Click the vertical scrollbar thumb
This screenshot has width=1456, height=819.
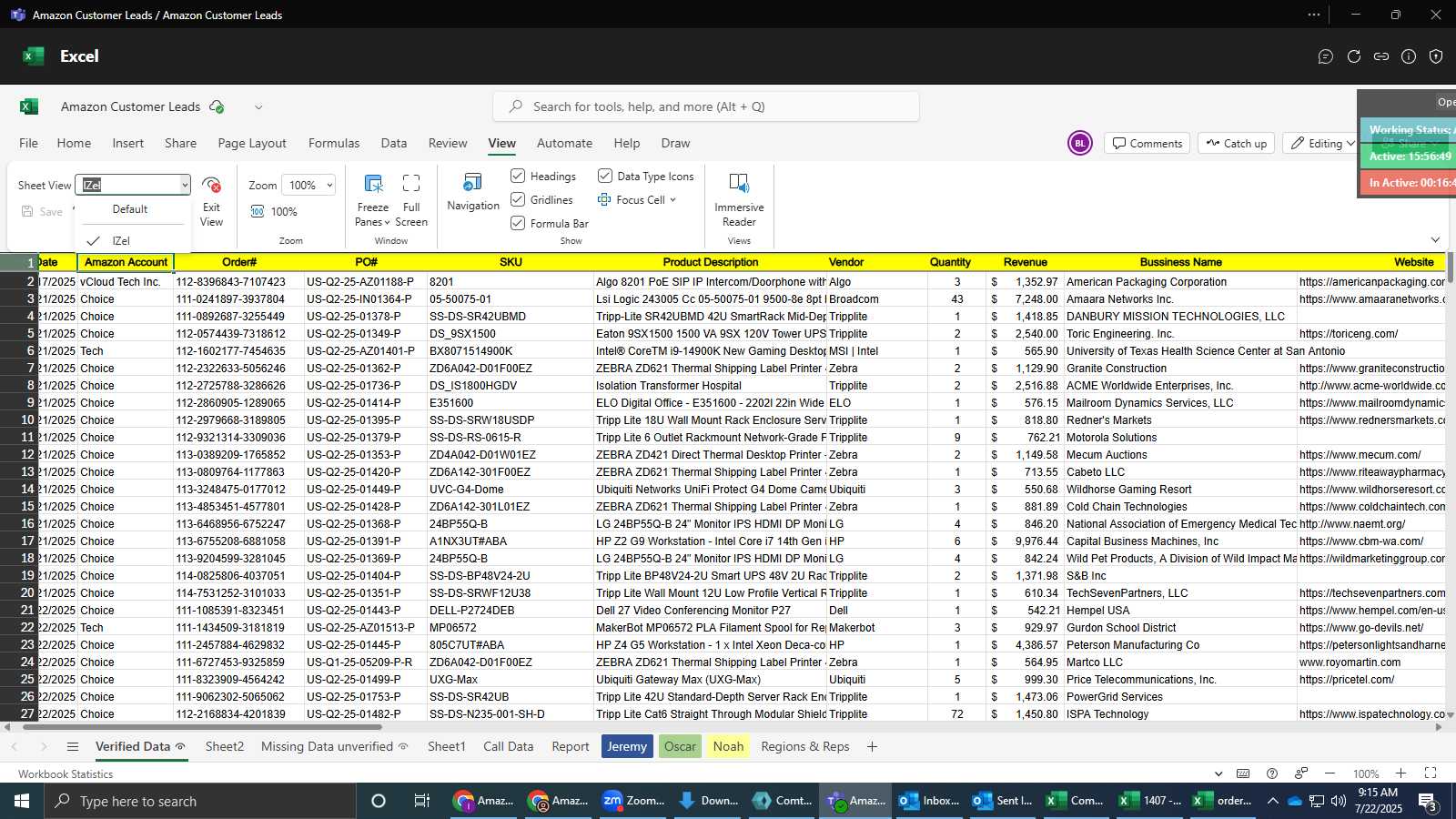coord(1450,269)
